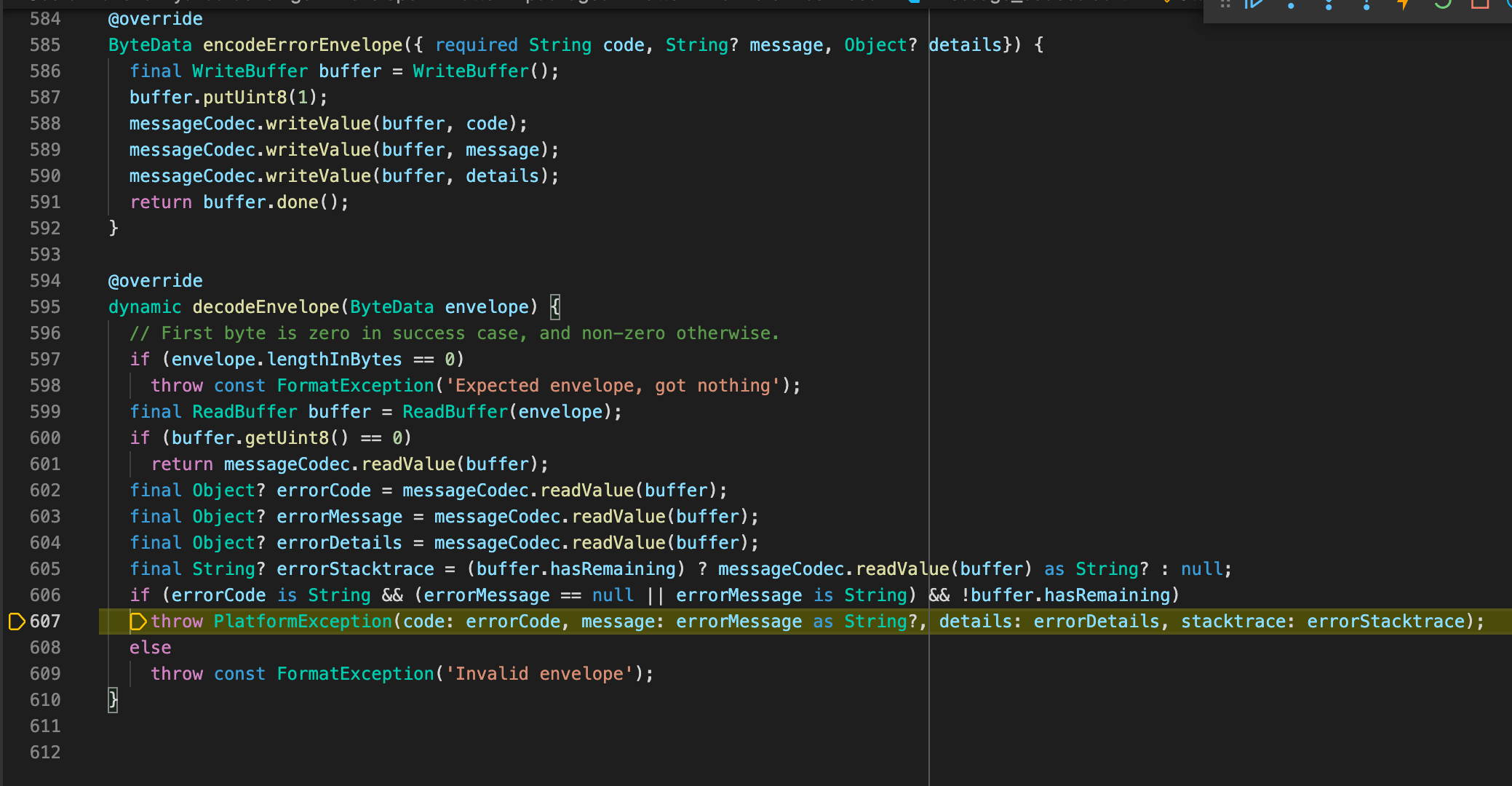Image resolution: width=1512 pixels, height=786 pixels.
Task: Step out of the current function
Action: [x=1367, y=4]
